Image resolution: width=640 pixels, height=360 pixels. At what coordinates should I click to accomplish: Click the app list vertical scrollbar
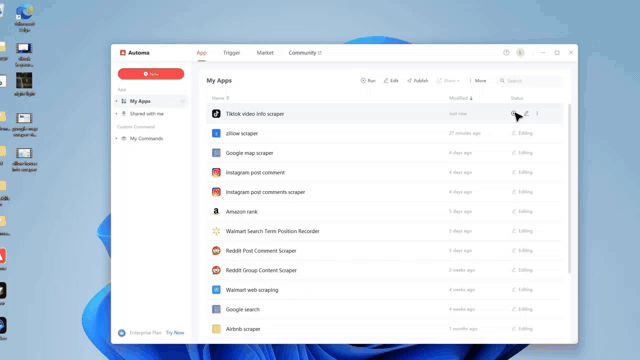(x=569, y=189)
